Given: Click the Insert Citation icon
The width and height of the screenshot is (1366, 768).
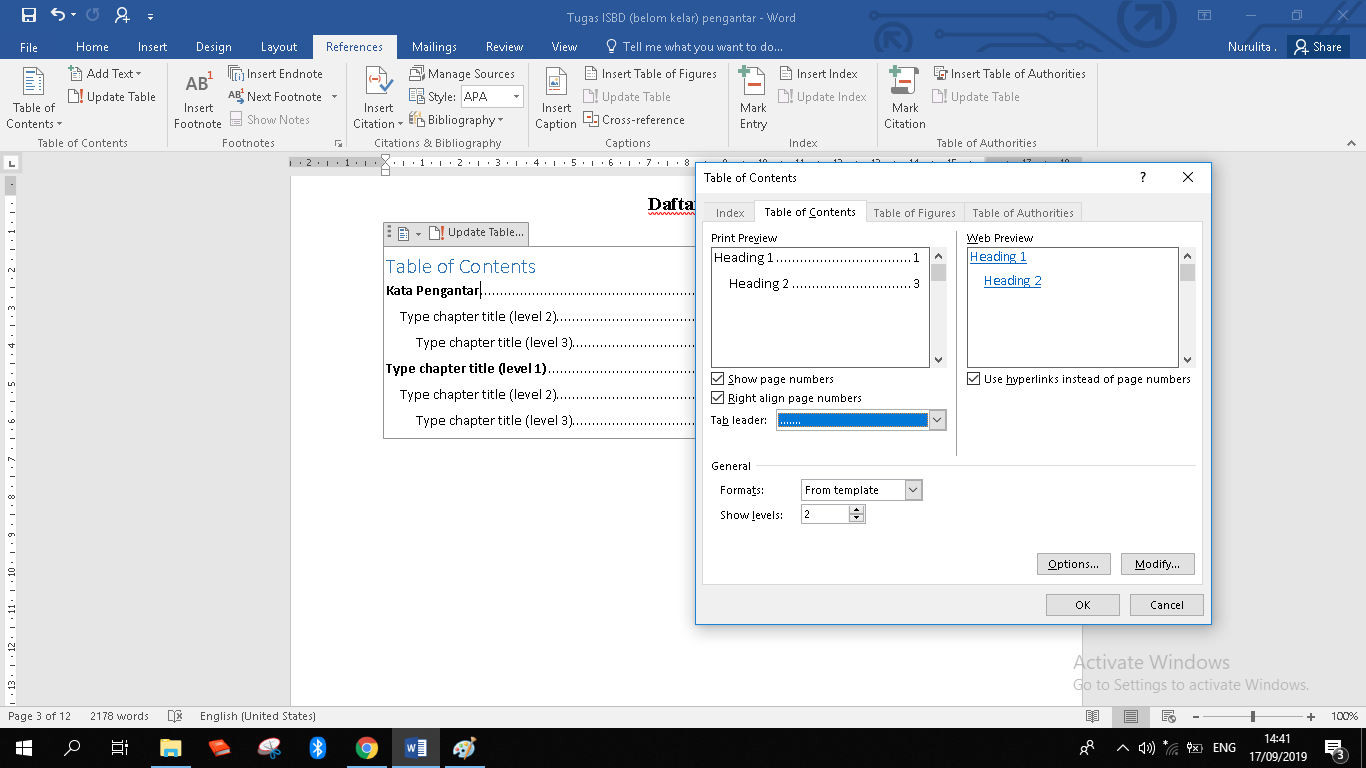Looking at the screenshot, I should (x=378, y=83).
